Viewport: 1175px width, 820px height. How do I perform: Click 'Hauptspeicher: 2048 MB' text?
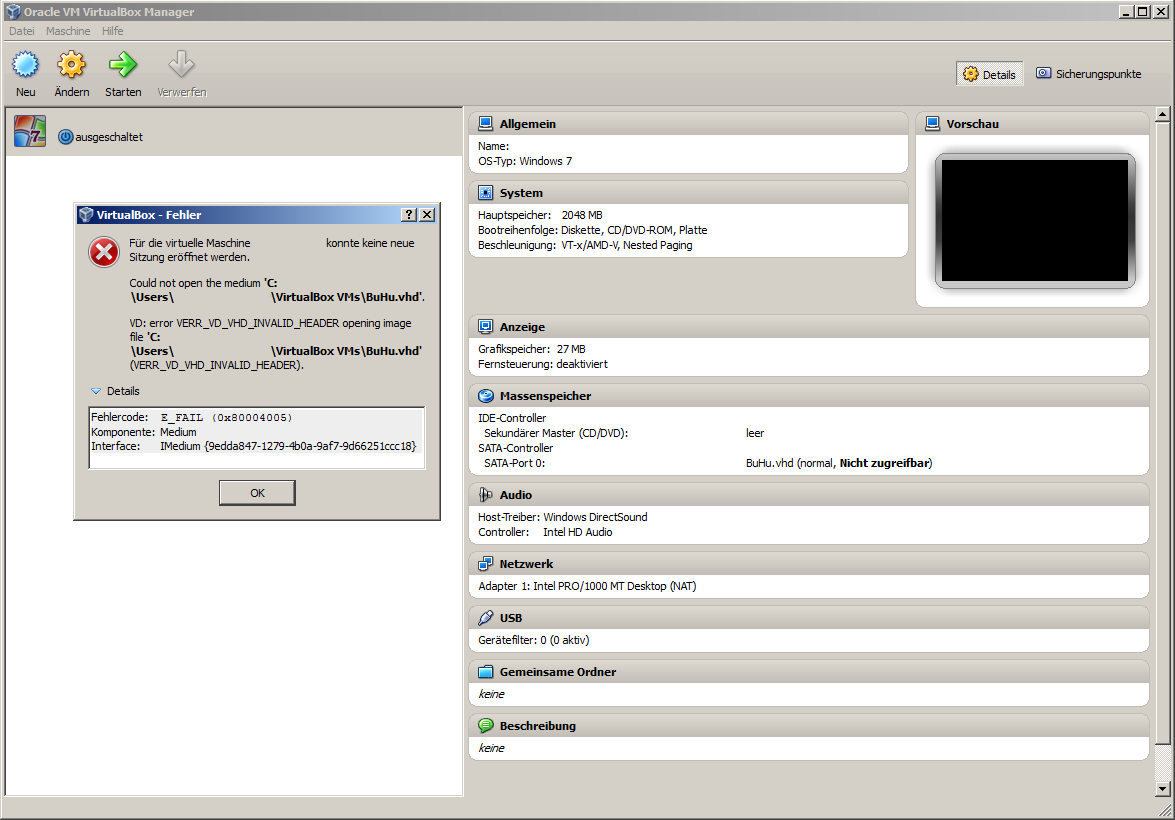coord(540,215)
